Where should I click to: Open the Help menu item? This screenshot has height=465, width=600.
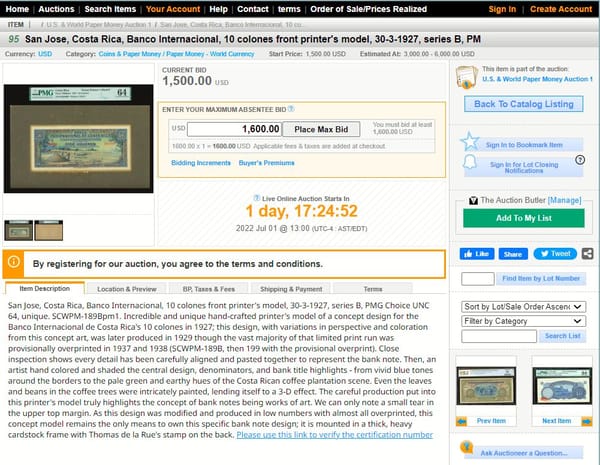click(x=218, y=9)
